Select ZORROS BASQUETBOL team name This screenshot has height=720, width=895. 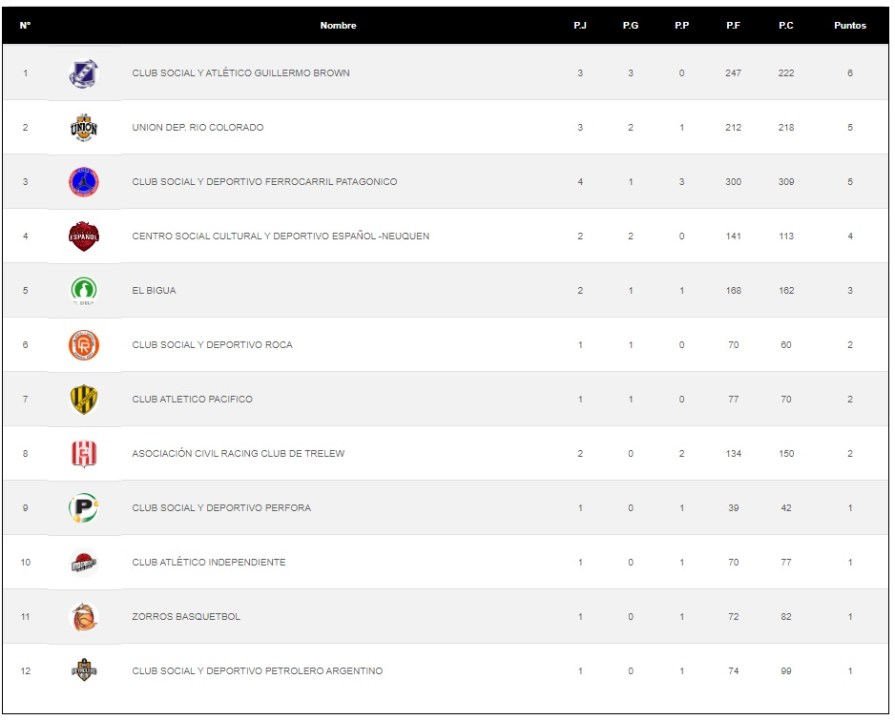[x=186, y=617]
